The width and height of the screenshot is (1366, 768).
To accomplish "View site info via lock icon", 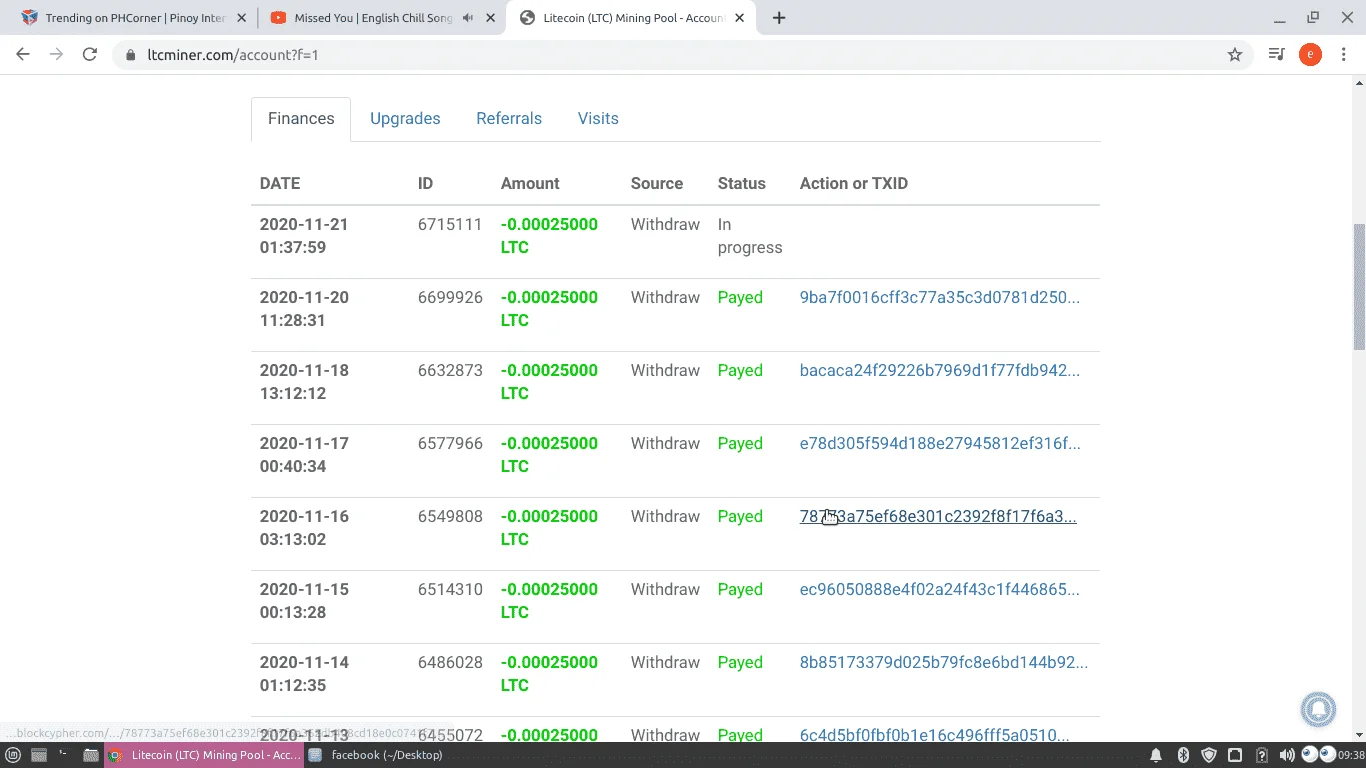I will [130, 55].
